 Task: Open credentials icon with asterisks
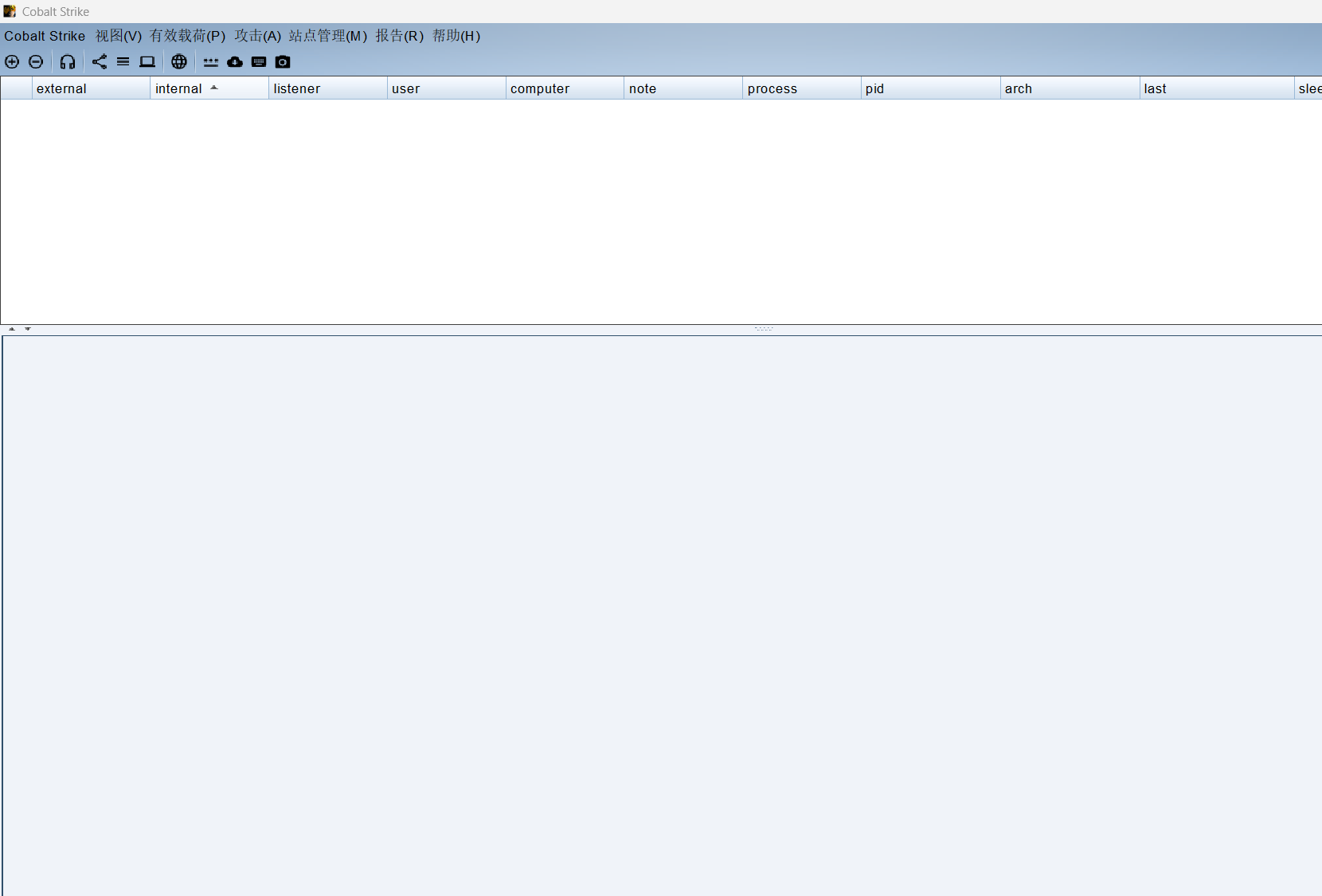[x=211, y=61]
